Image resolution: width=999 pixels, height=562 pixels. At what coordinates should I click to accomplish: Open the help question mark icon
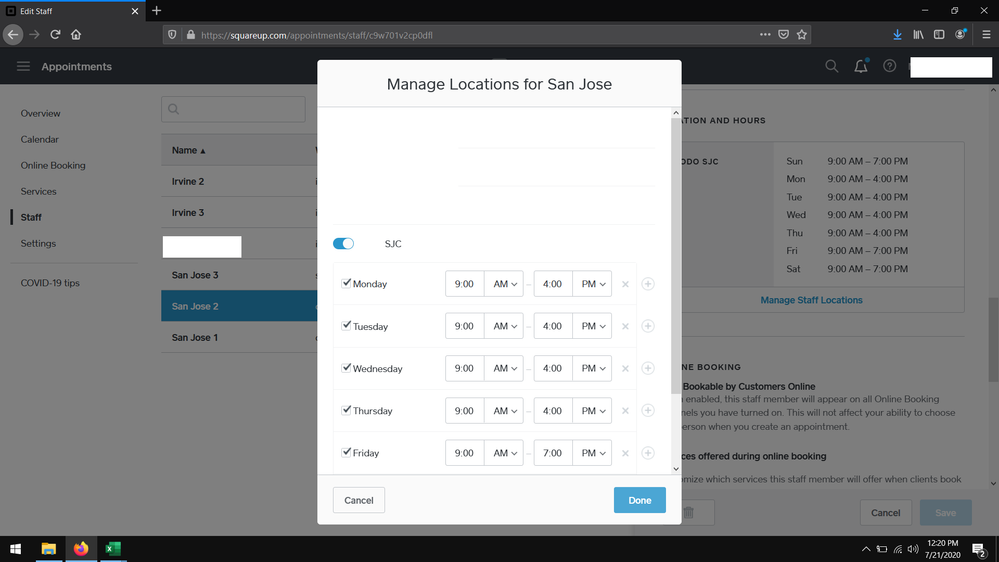coord(889,67)
